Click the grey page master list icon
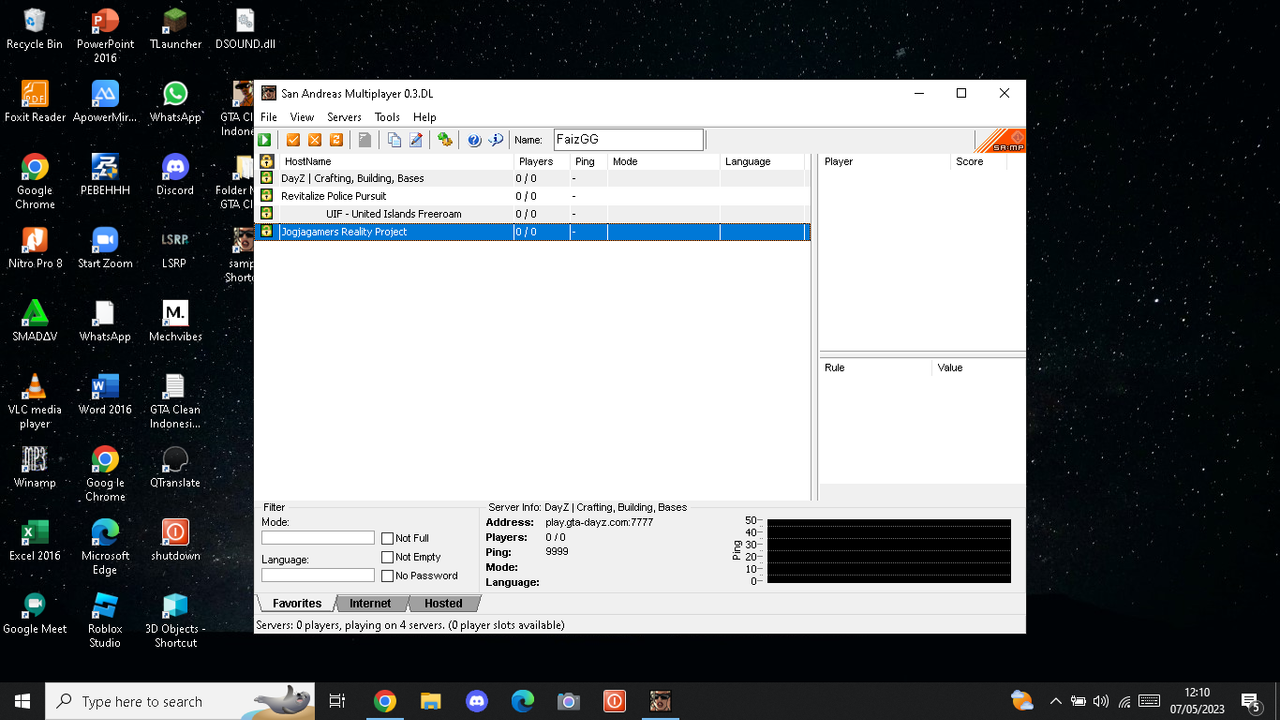This screenshot has width=1280, height=720. [x=365, y=140]
